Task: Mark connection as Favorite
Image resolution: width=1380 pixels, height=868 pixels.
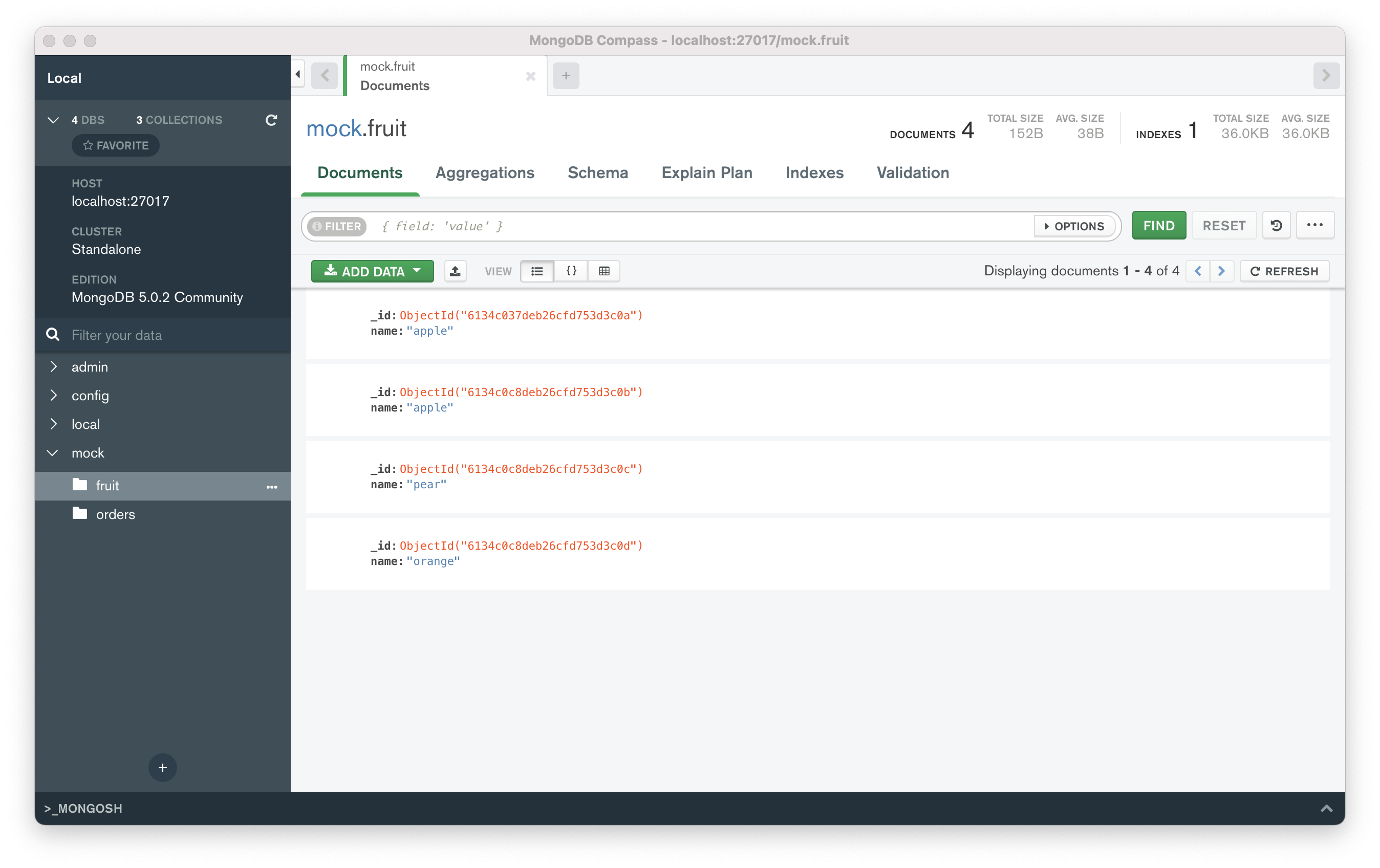Action: pyautogui.click(x=116, y=145)
